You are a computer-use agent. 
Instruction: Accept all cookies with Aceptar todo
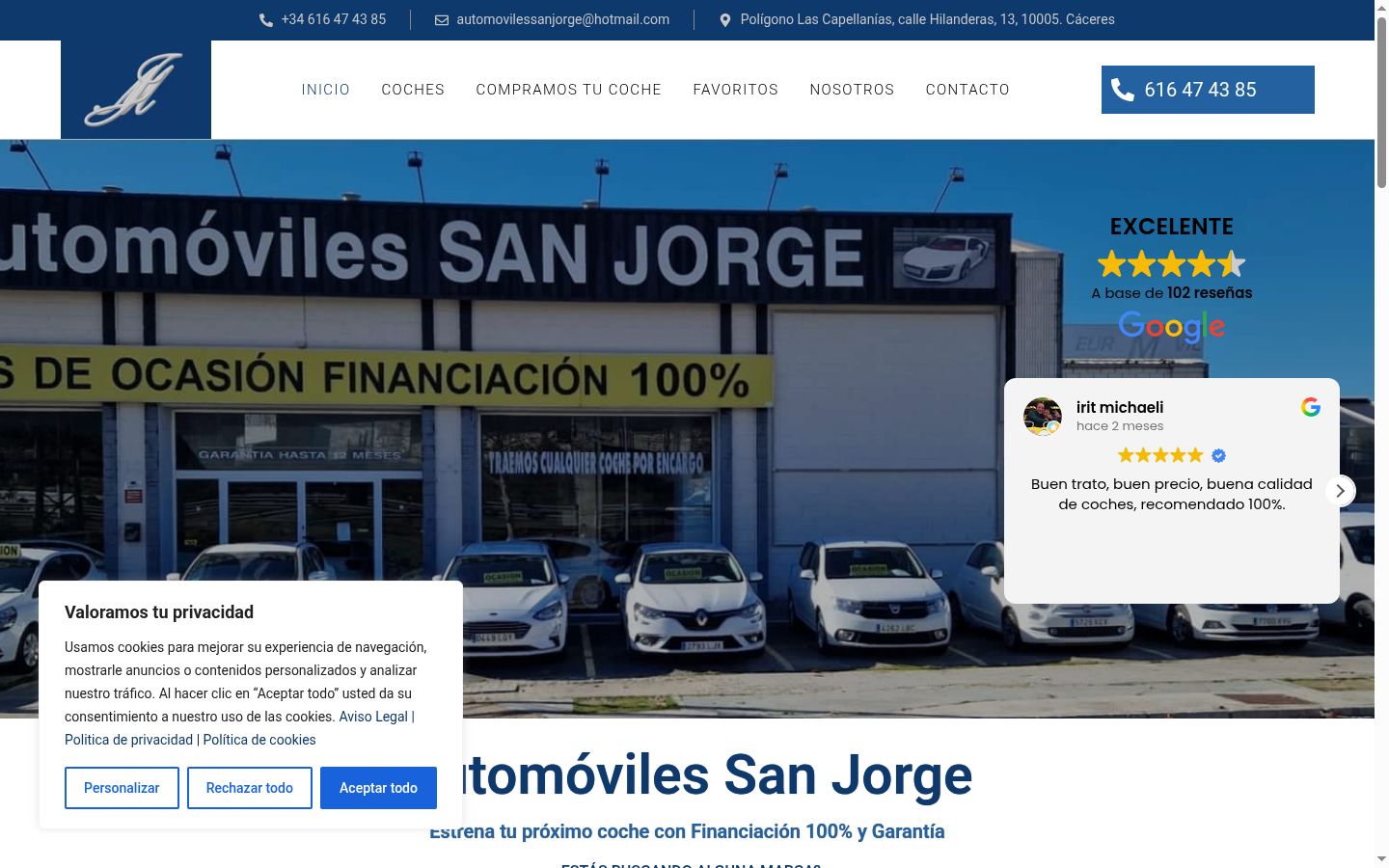378,788
